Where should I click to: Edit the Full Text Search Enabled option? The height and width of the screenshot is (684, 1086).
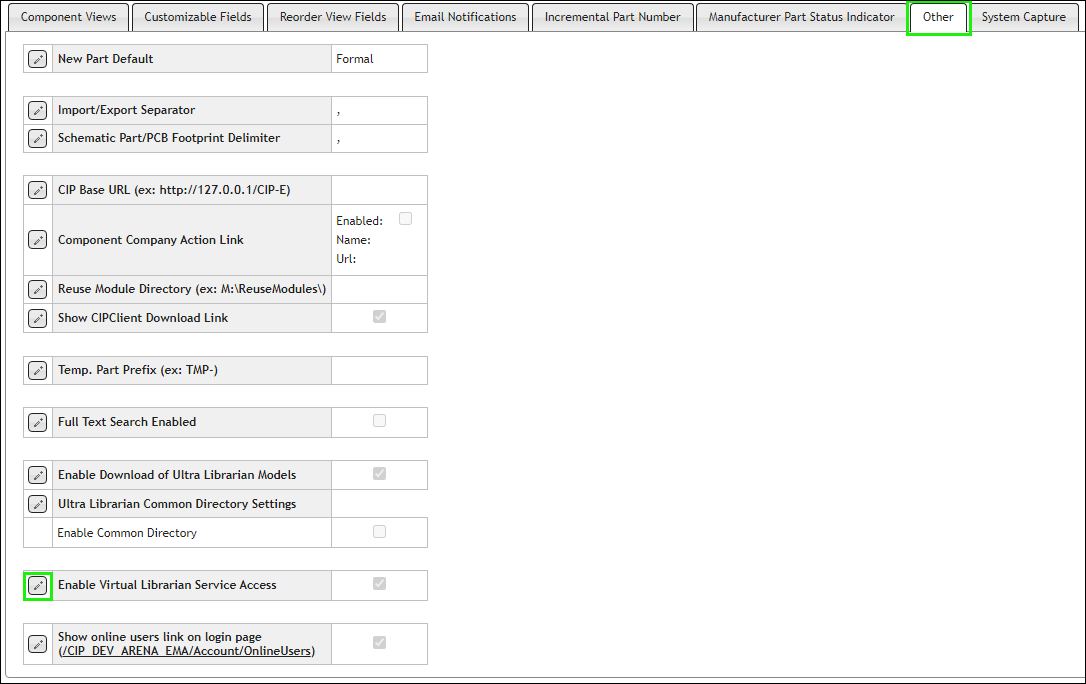pos(37,422)
